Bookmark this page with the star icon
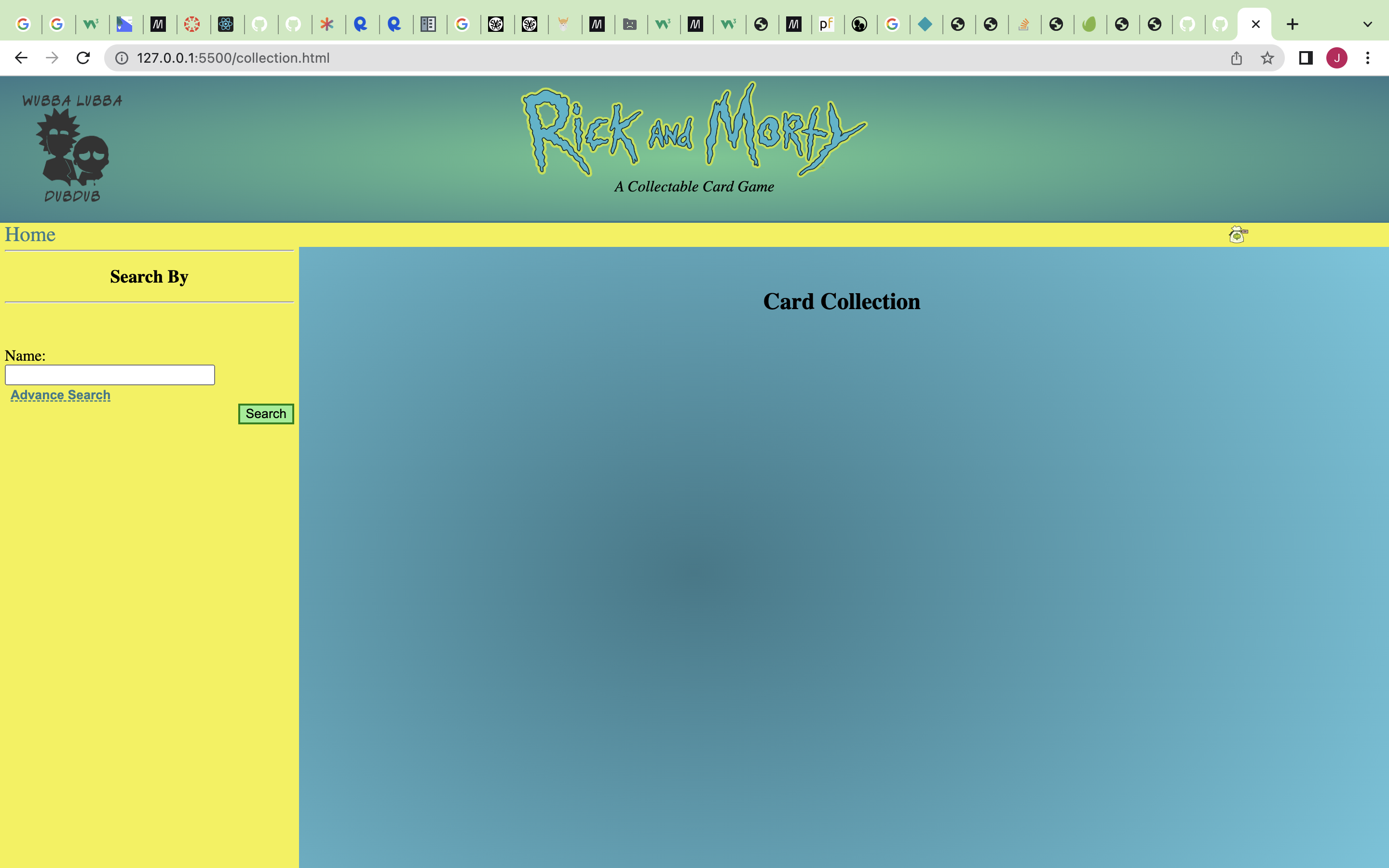1389x868 pixels. 1267,58
